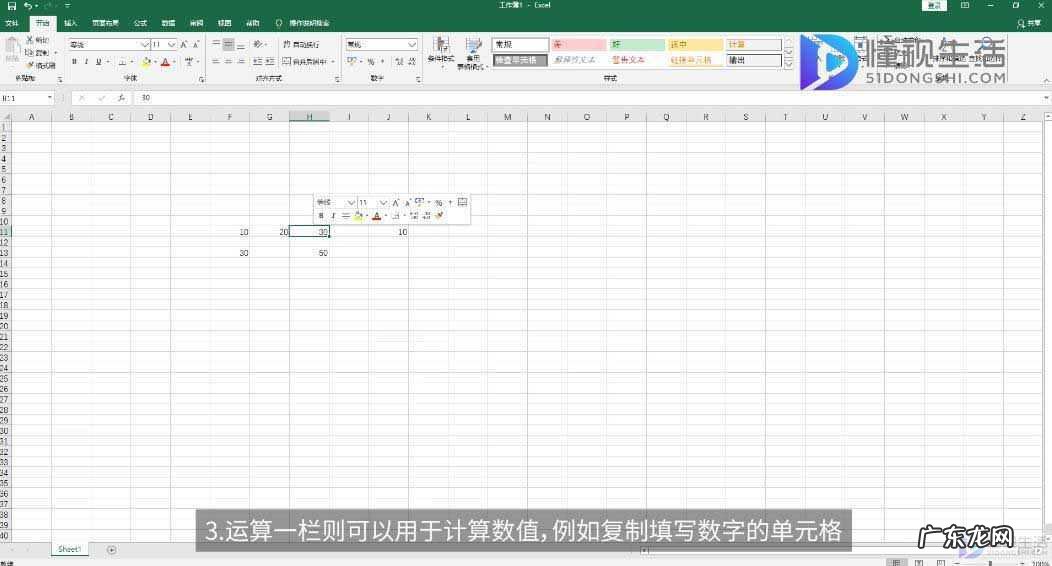1052x566 pixels.
Task: Apply the dark gray Check Cell style
Action: (520, 60)
